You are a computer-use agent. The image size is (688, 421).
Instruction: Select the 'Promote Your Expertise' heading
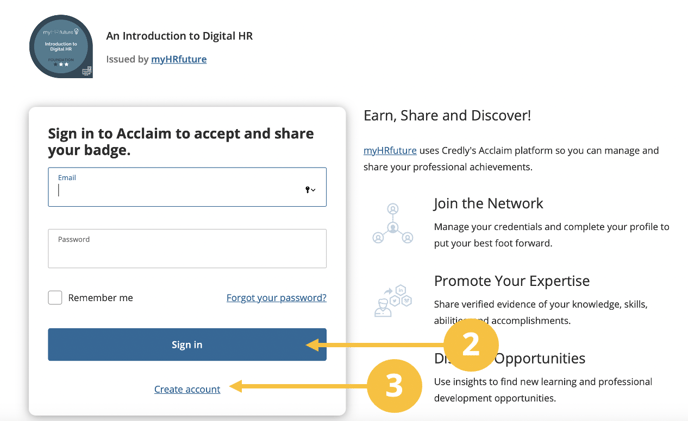pyautogui.click(x=511, y=281)
